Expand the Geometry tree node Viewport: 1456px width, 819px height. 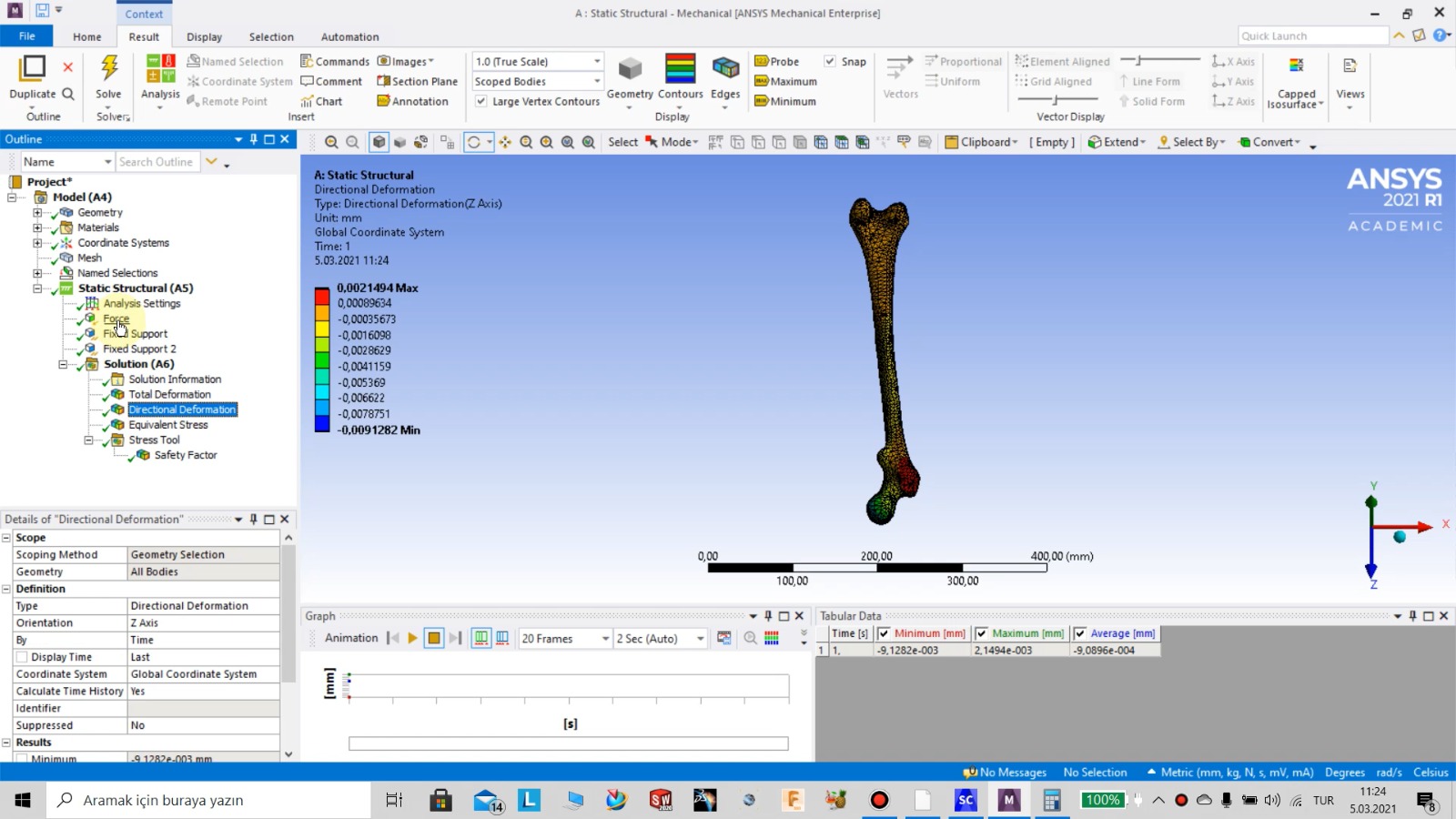[x=35, y=212]
